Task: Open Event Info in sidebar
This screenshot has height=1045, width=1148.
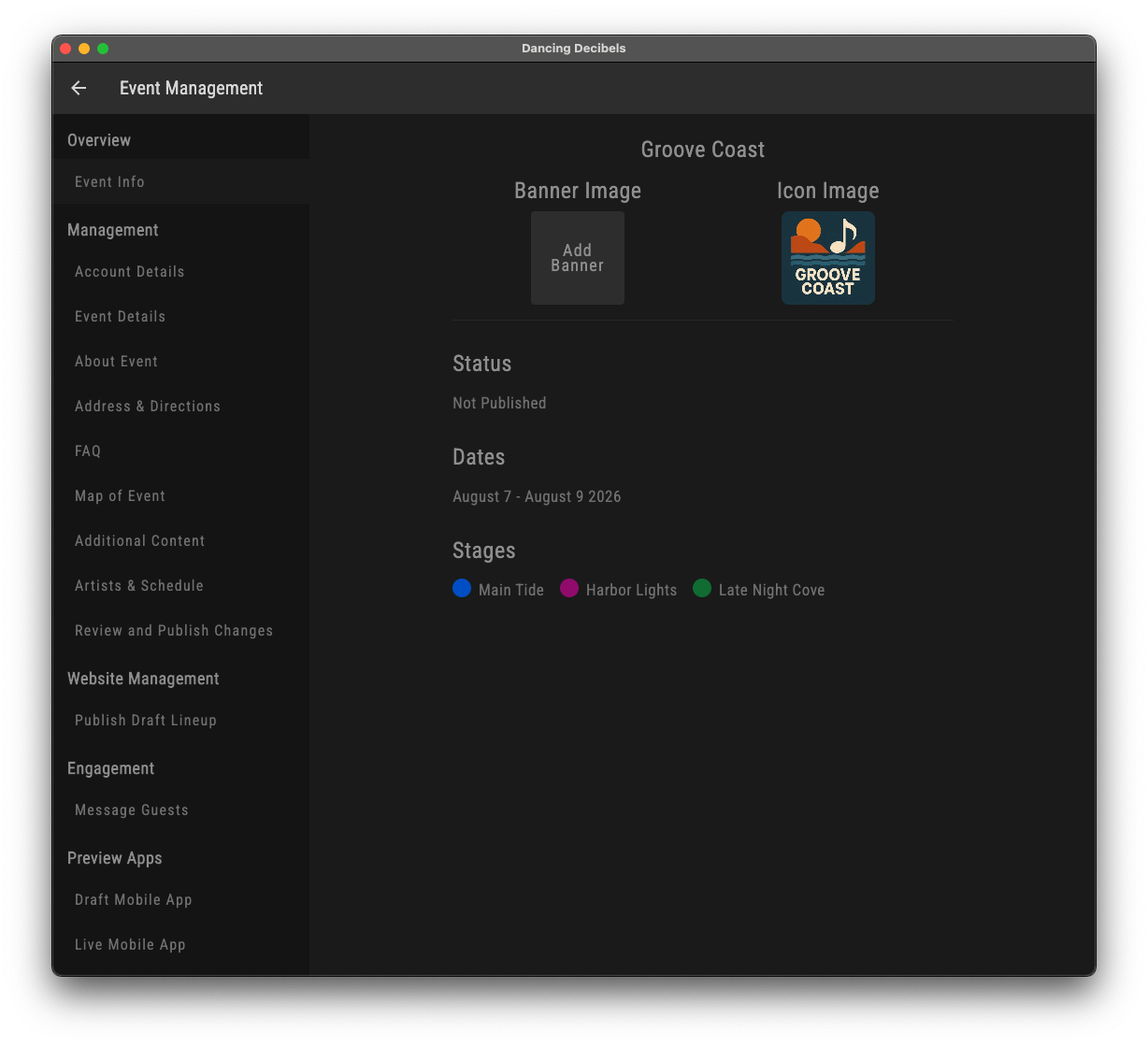Action: [109, 182]
